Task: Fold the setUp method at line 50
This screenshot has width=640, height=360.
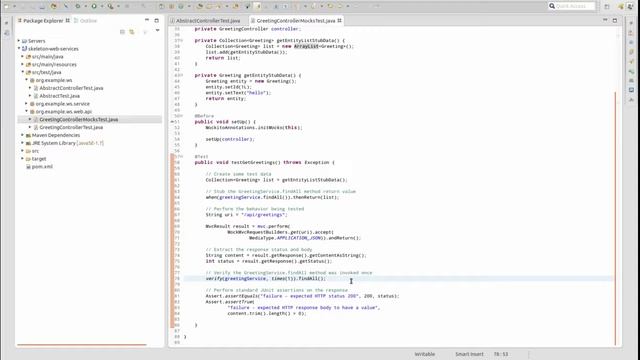Action: click(x=182, y=116)
